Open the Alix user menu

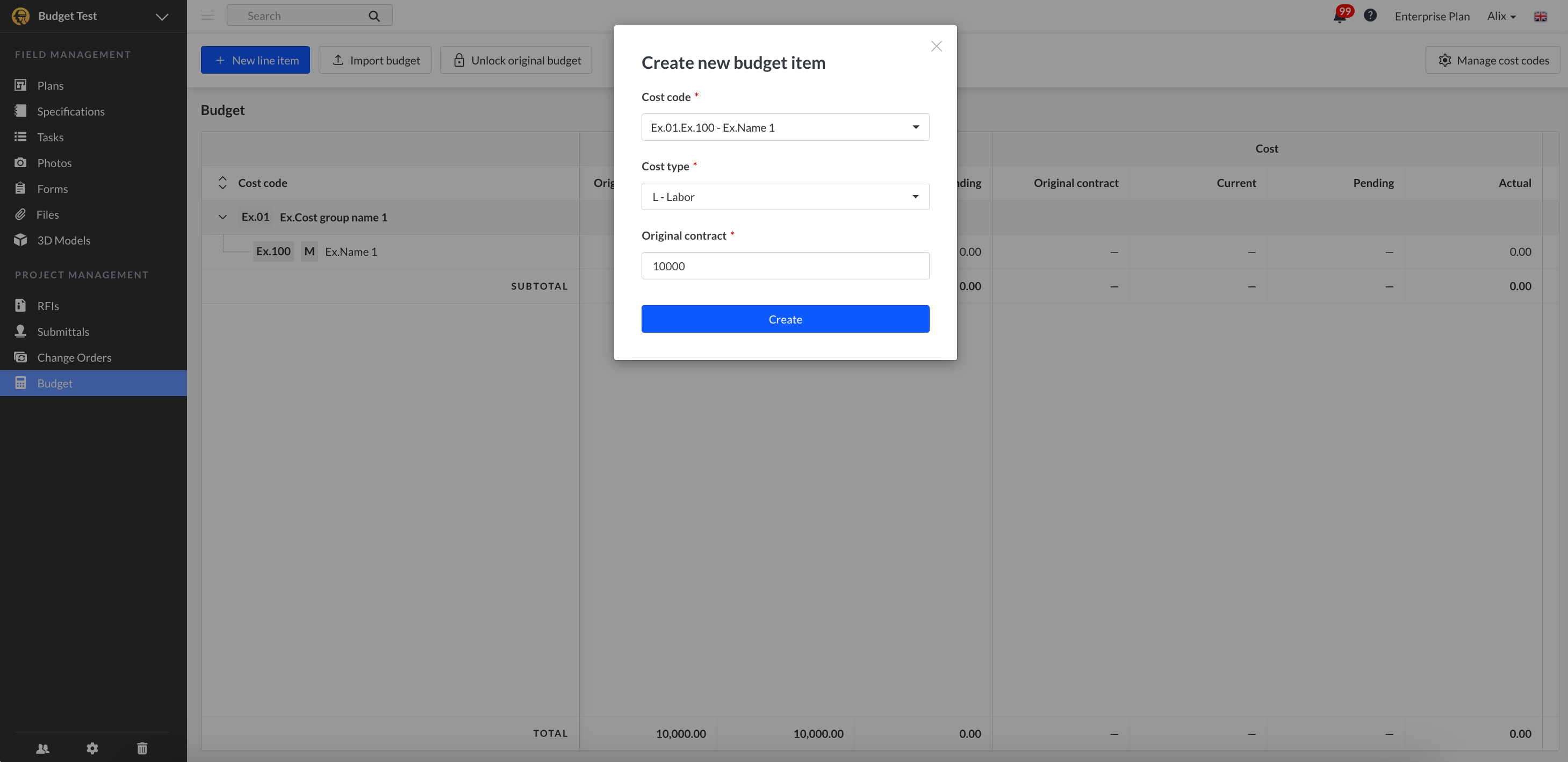[x=1501, y=17]
